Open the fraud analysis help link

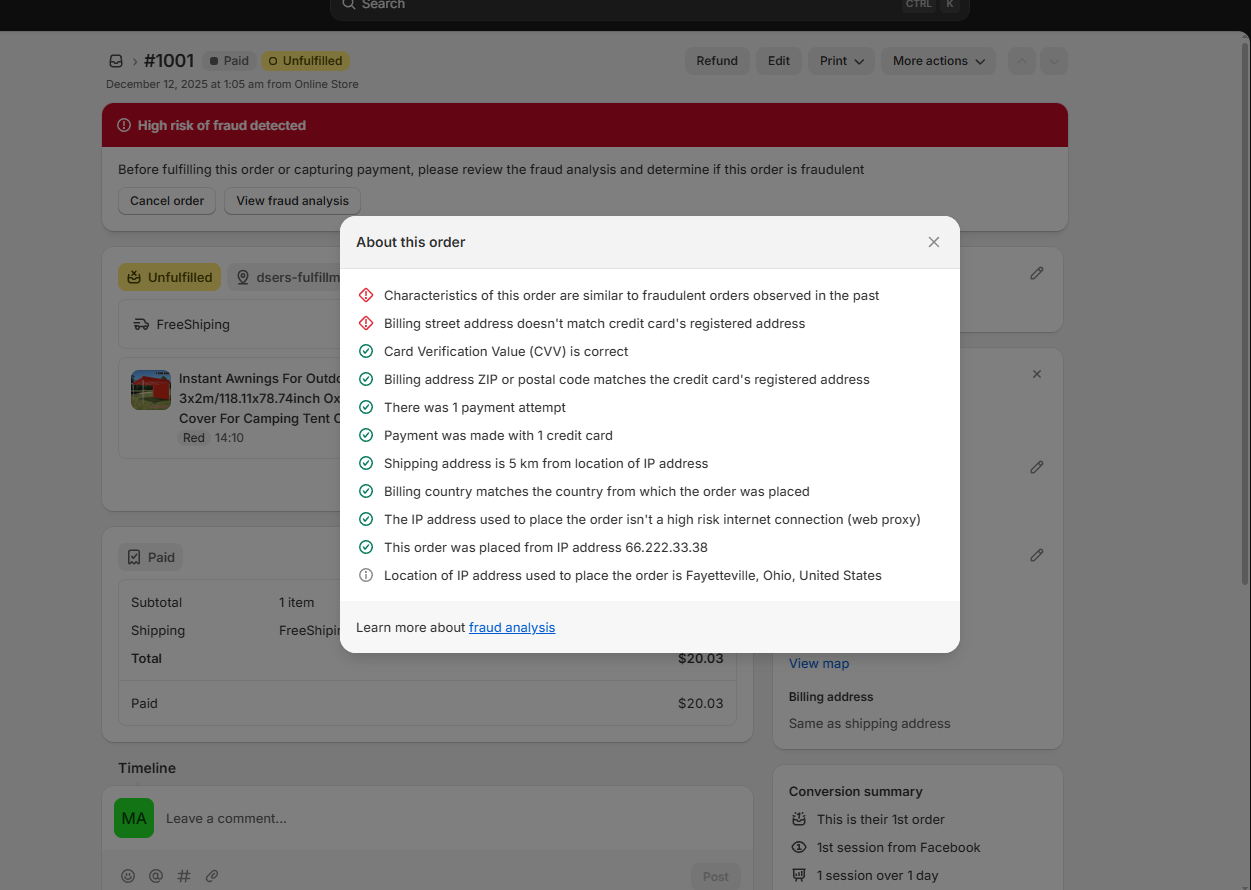click(x=511, y=628)
